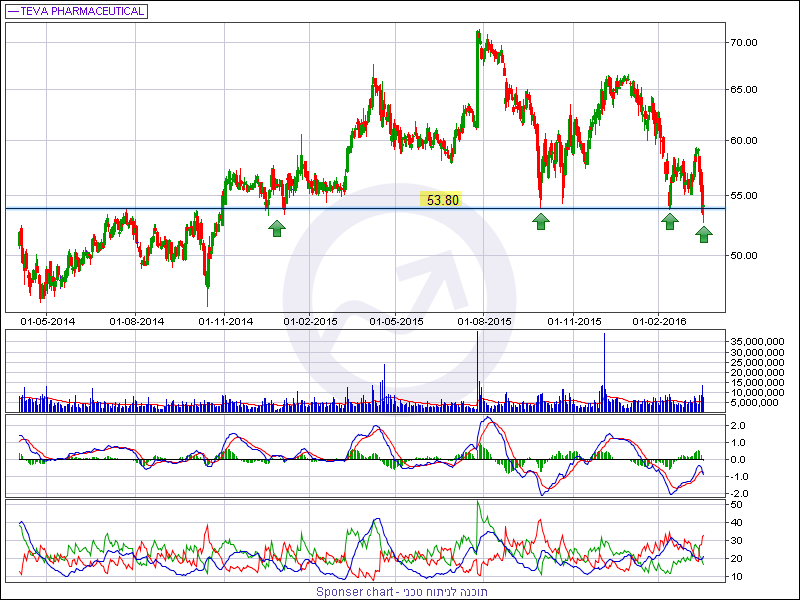Click the 01-08-2014 date label
This screenshot has height=600, width=800.
coord(137,321)
